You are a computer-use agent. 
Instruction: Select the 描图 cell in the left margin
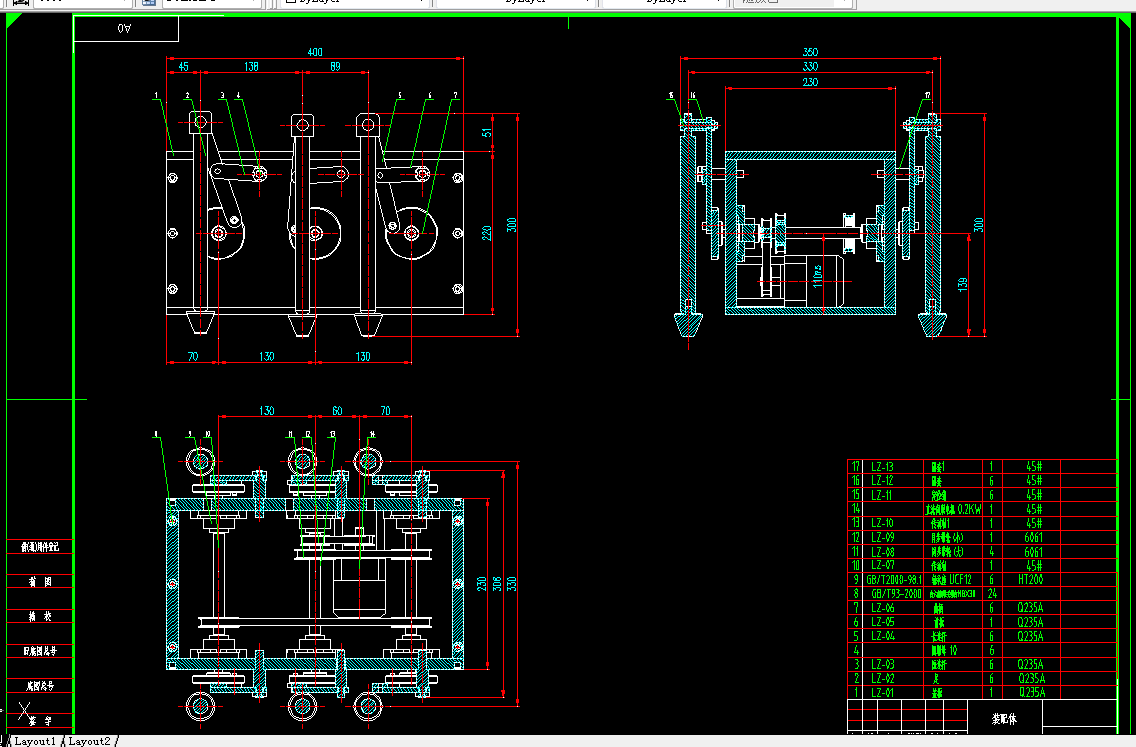[40, 582]
